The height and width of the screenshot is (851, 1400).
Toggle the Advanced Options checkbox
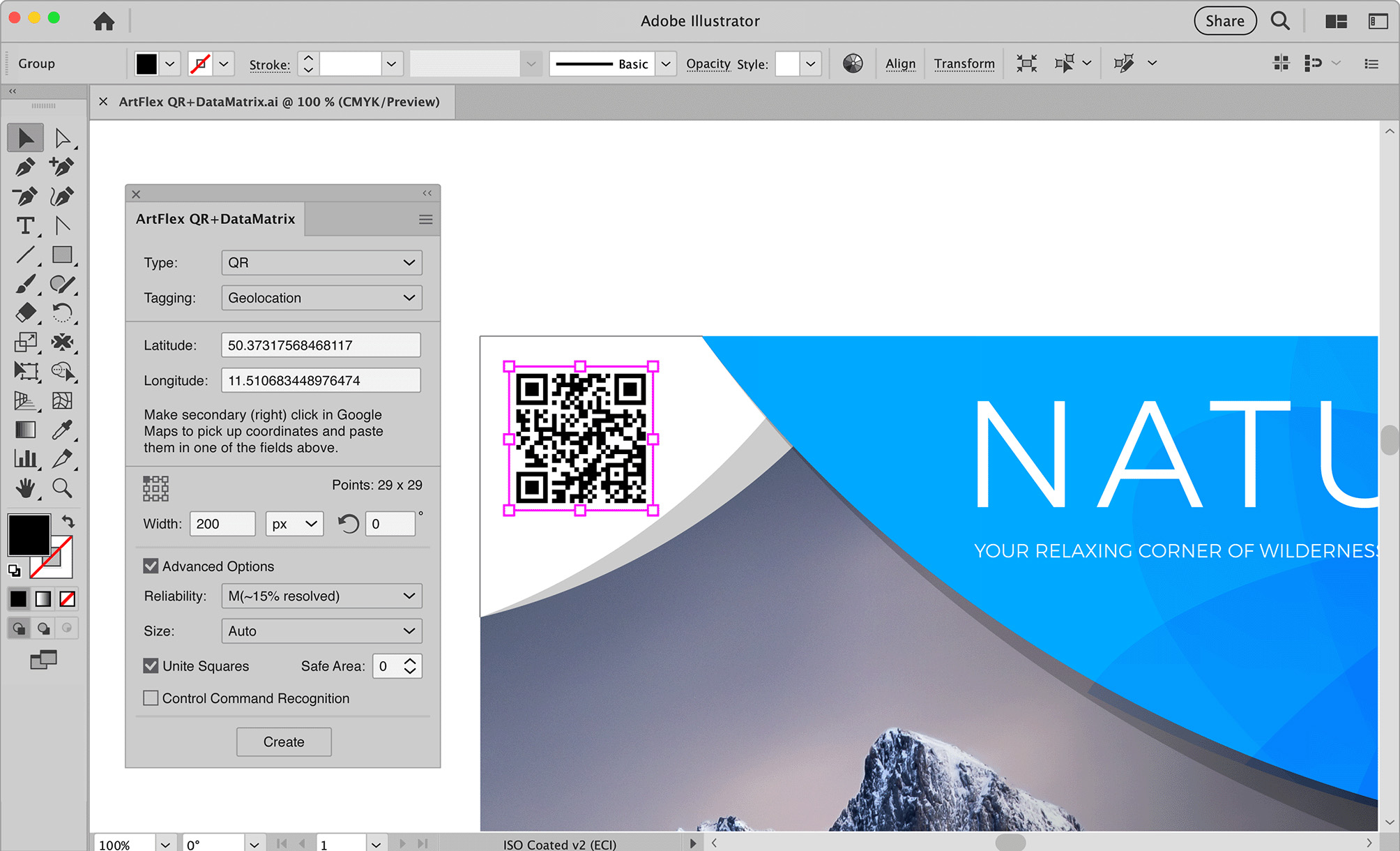click(x=151, y=566)
